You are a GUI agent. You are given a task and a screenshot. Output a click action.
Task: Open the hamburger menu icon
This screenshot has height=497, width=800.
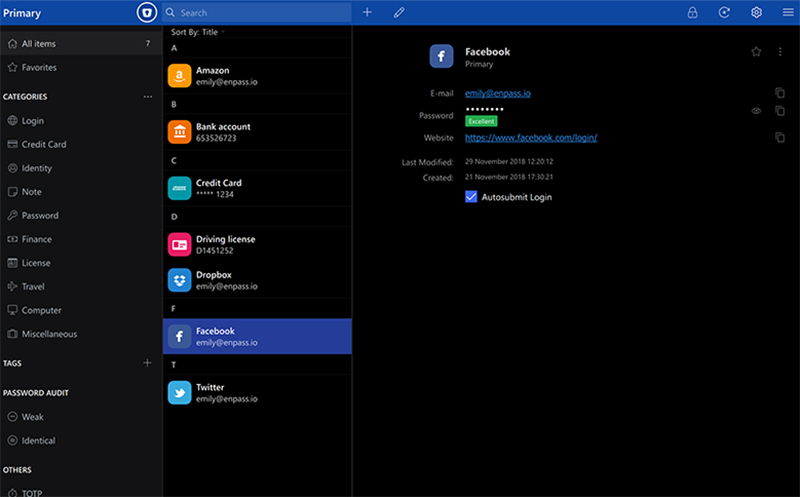click(x=788, y=12)
